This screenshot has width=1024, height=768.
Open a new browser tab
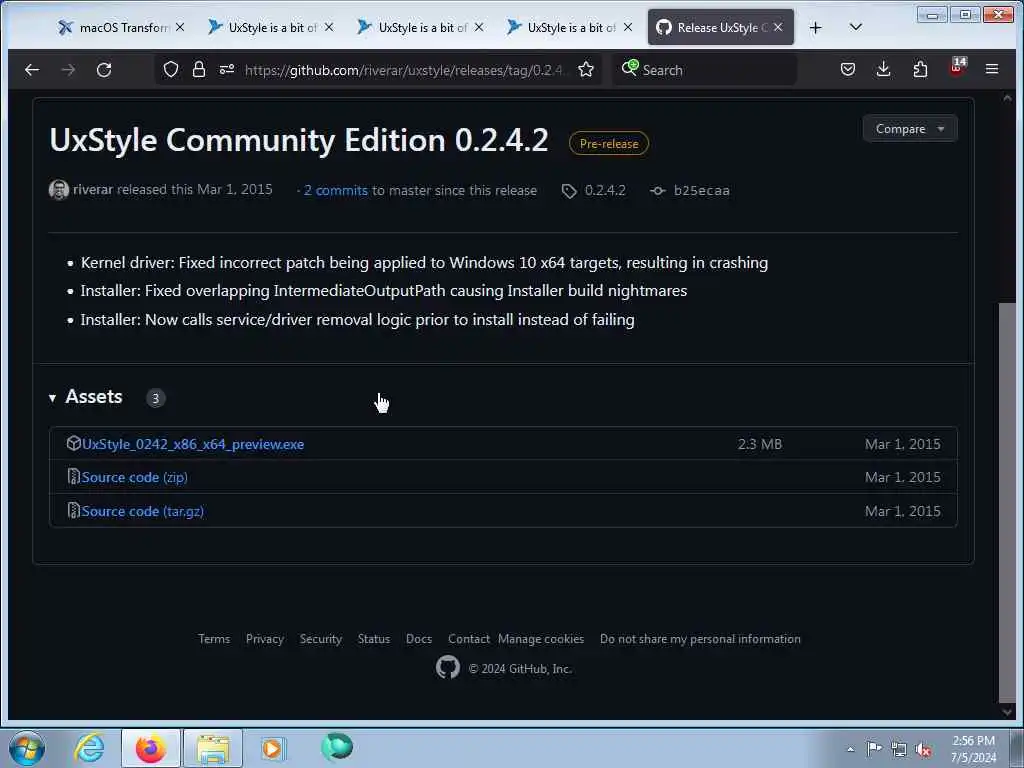click(x=815, y=27)
